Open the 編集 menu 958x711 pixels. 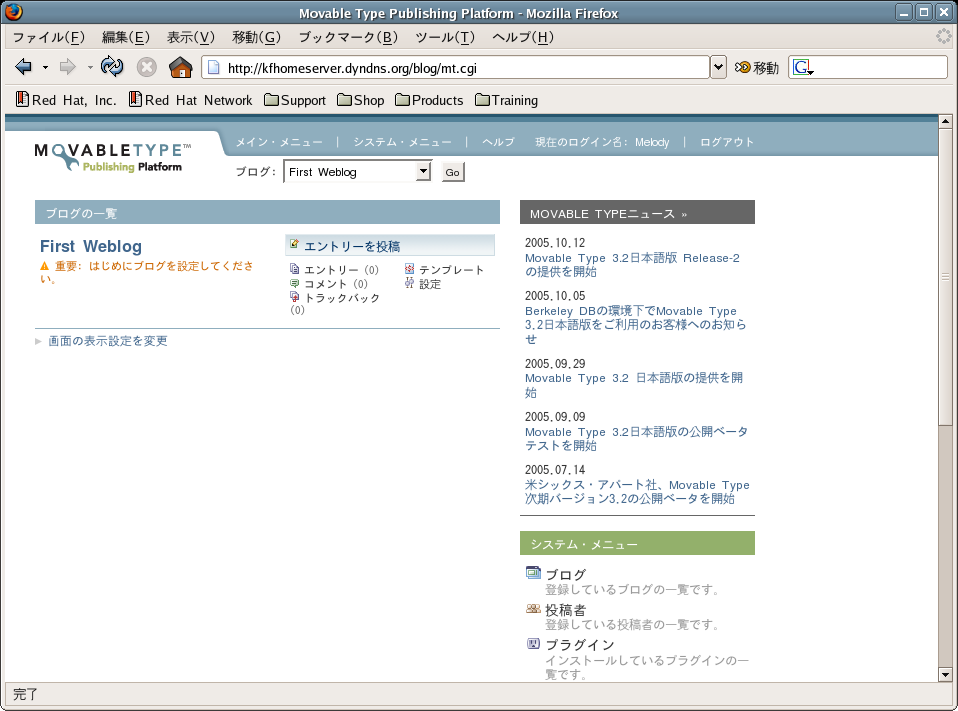pos(126,37)
